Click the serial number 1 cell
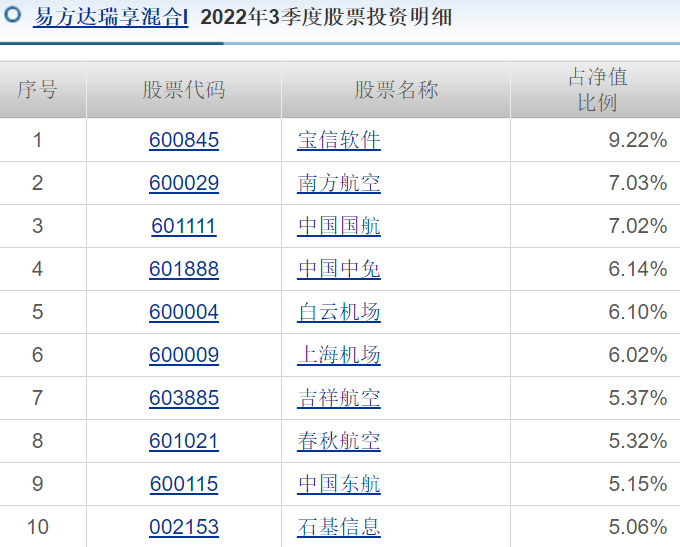The image size is (680, 547). point(43,140)
